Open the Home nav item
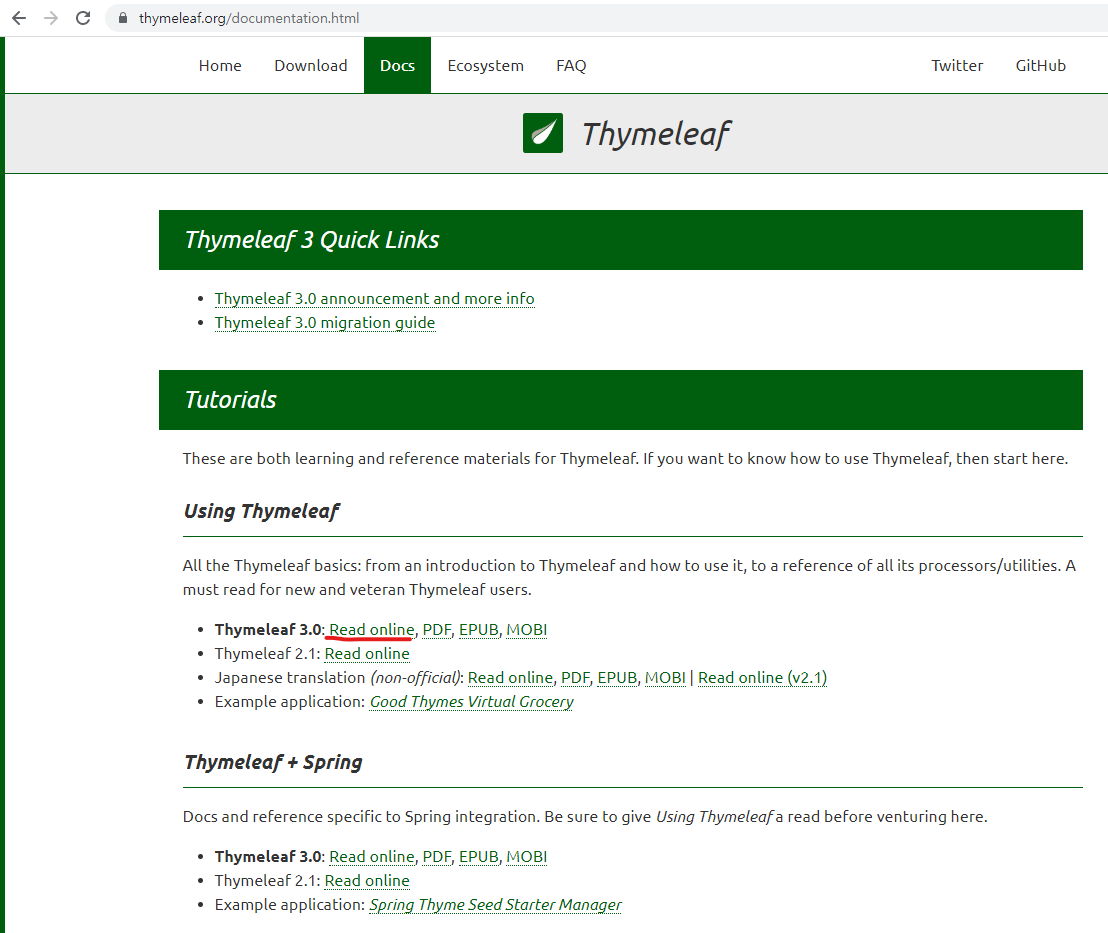Screen dimensions: 1108x933 click(220, 66)
